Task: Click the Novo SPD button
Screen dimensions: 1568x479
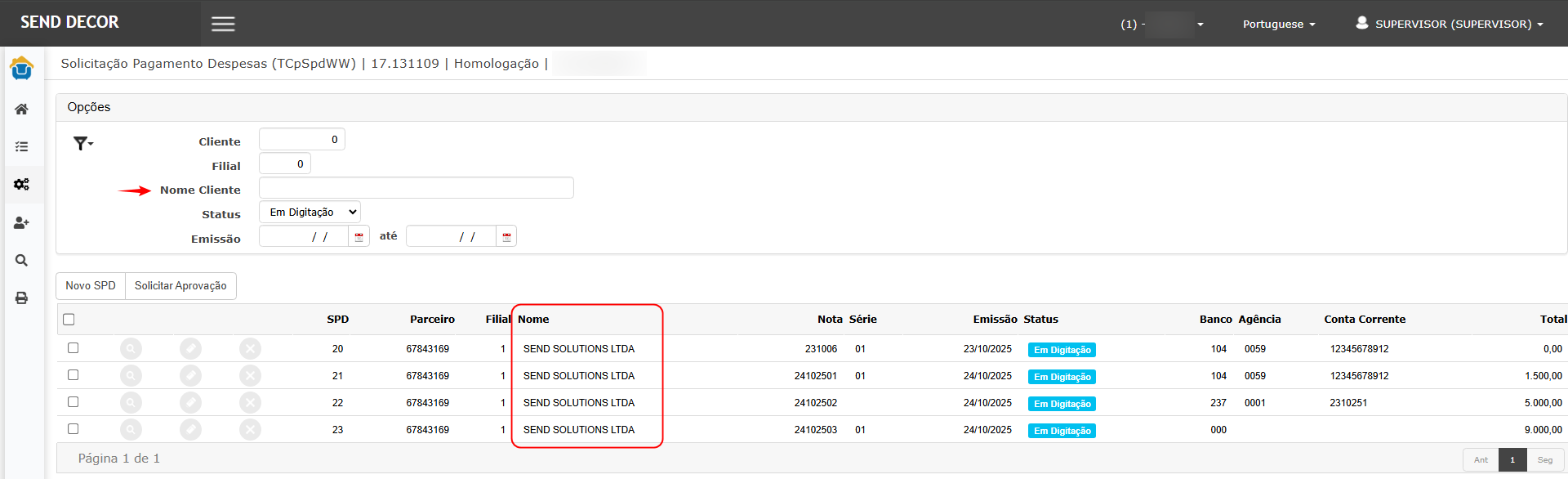Action: tap(91, 286)
